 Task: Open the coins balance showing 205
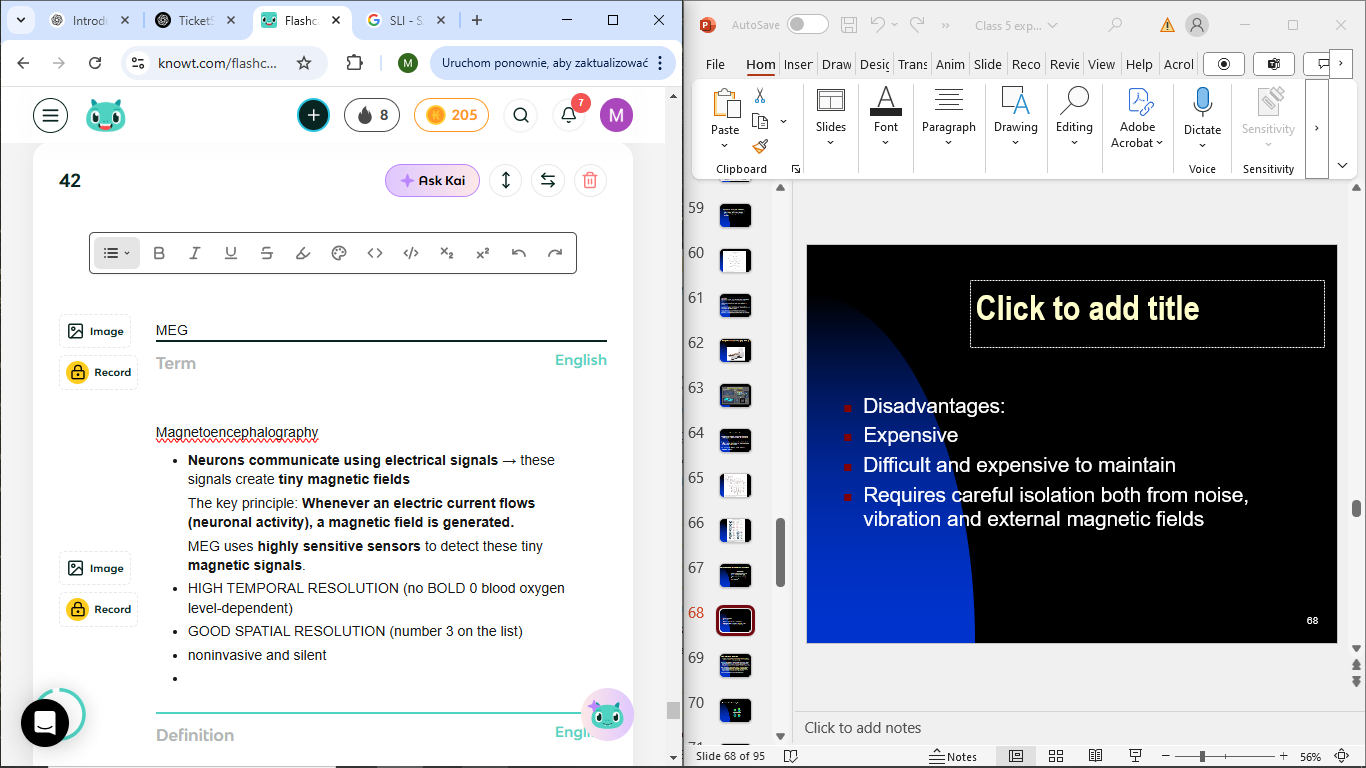[x=452, y=115]
